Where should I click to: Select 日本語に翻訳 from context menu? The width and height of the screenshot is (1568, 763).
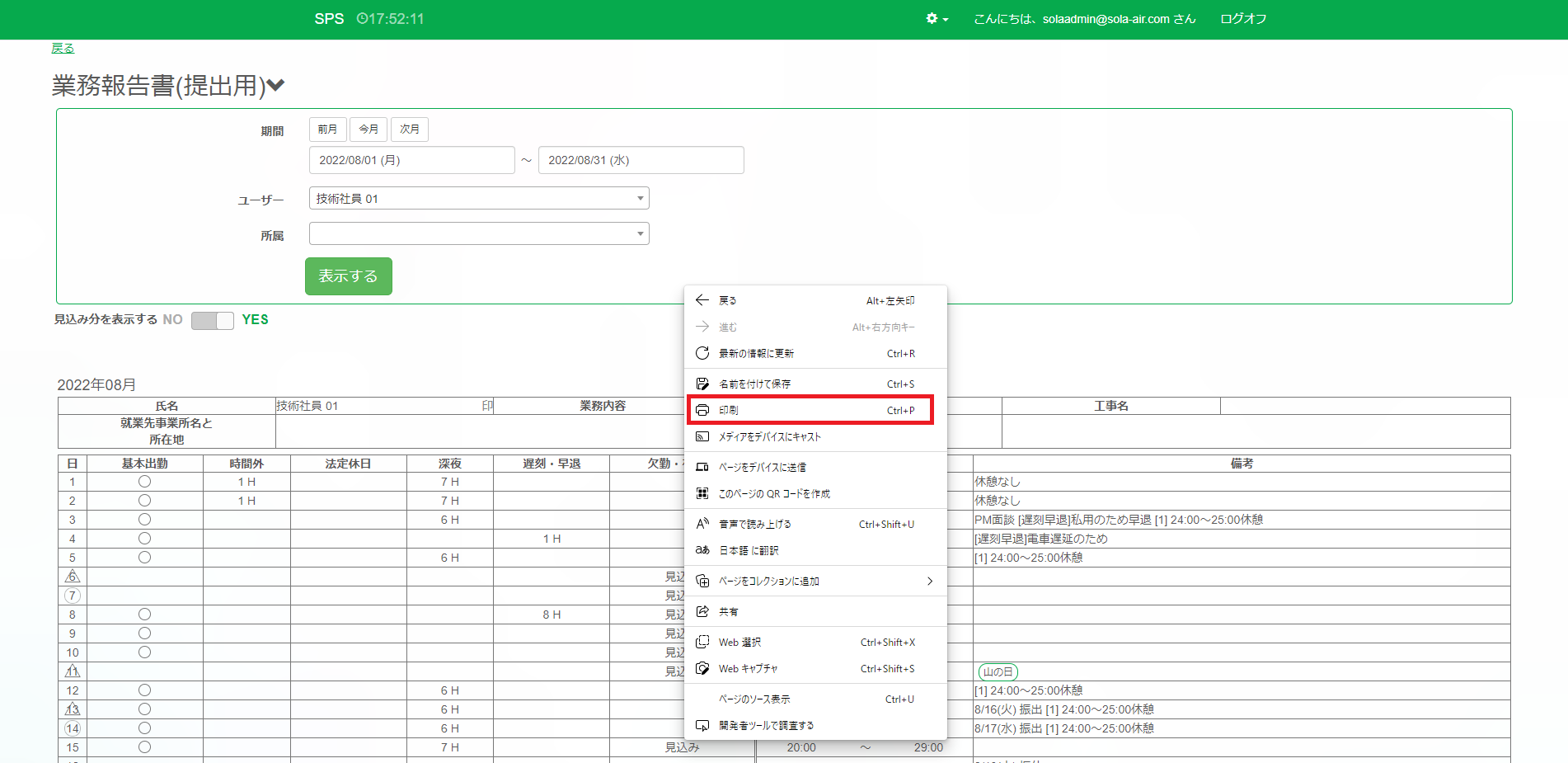tap(749, 550)
